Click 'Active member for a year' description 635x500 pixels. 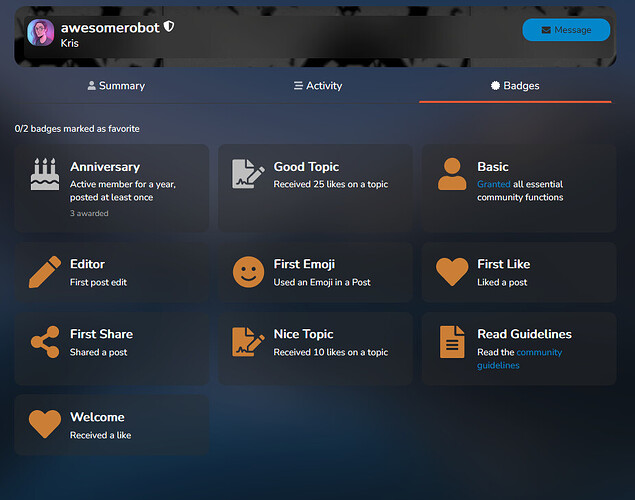[x=123, y=191]
